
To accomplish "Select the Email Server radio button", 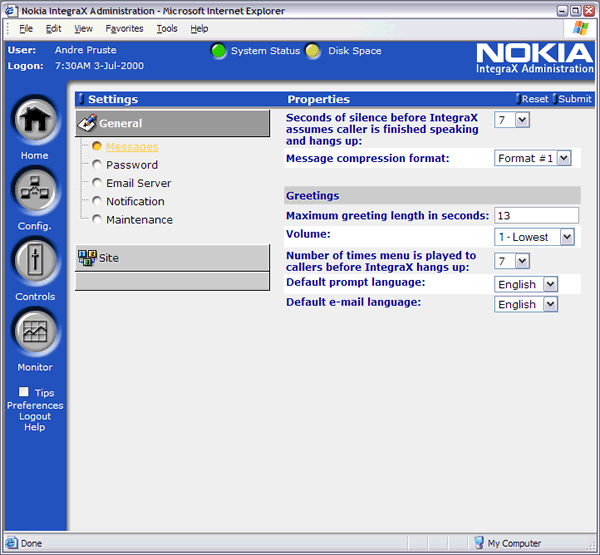I will [97, 183].
